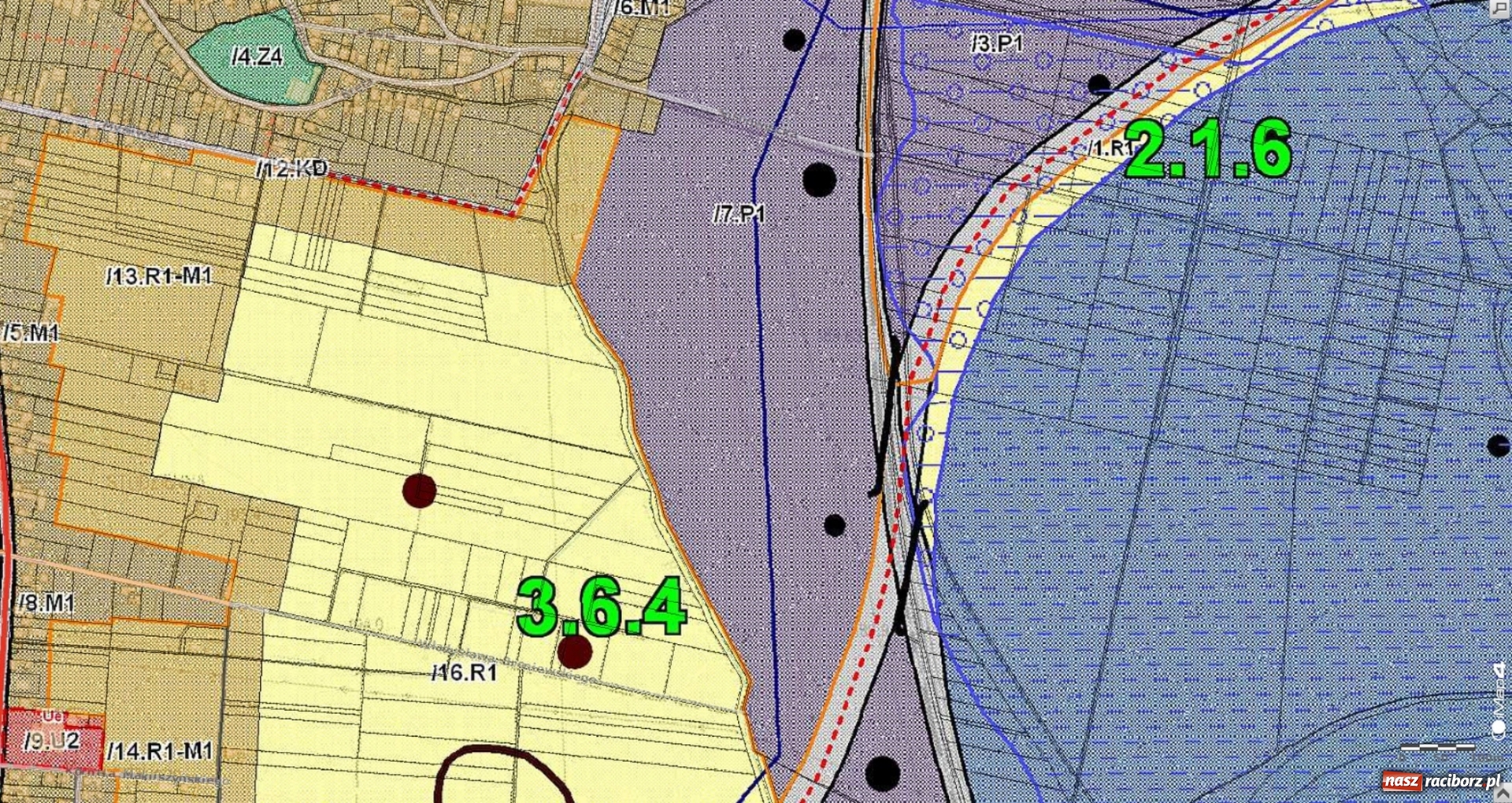Click the /7.P1 zone label
Screen dimensions: 1512x803
click(739, 214)
